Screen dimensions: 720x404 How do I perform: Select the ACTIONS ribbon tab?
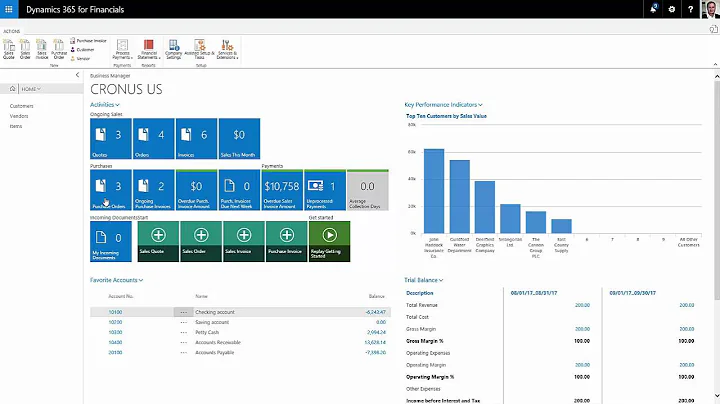(x=12, y=31)
